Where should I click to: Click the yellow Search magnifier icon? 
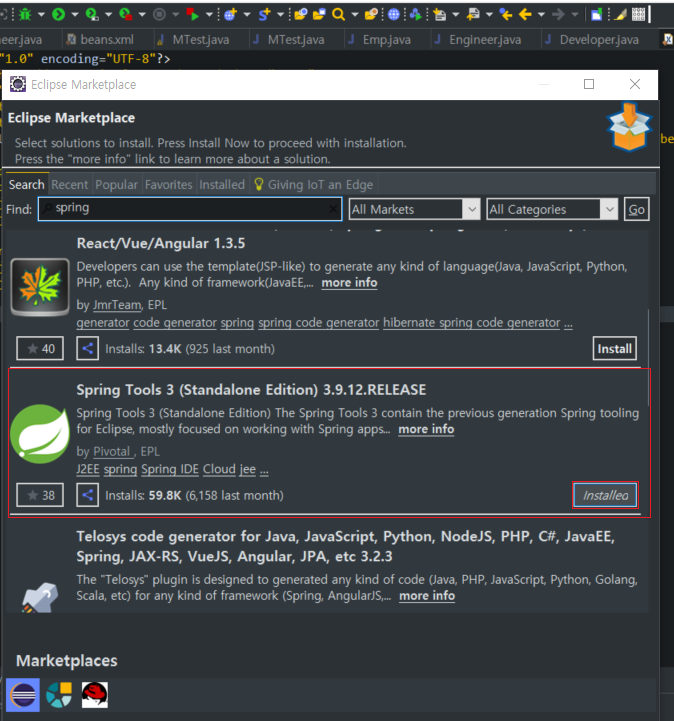click(338, 15)
